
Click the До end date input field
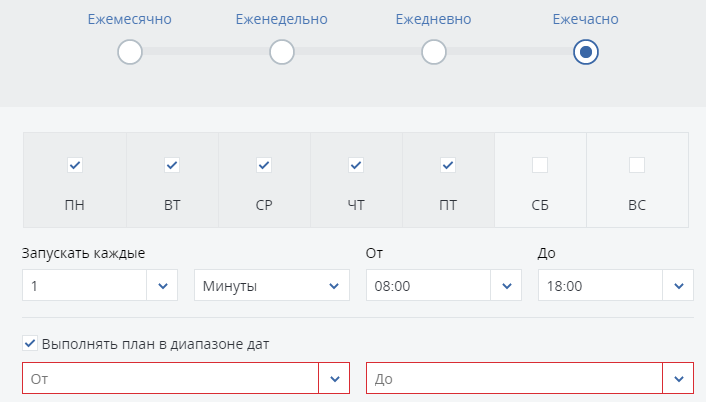[514, 379]
